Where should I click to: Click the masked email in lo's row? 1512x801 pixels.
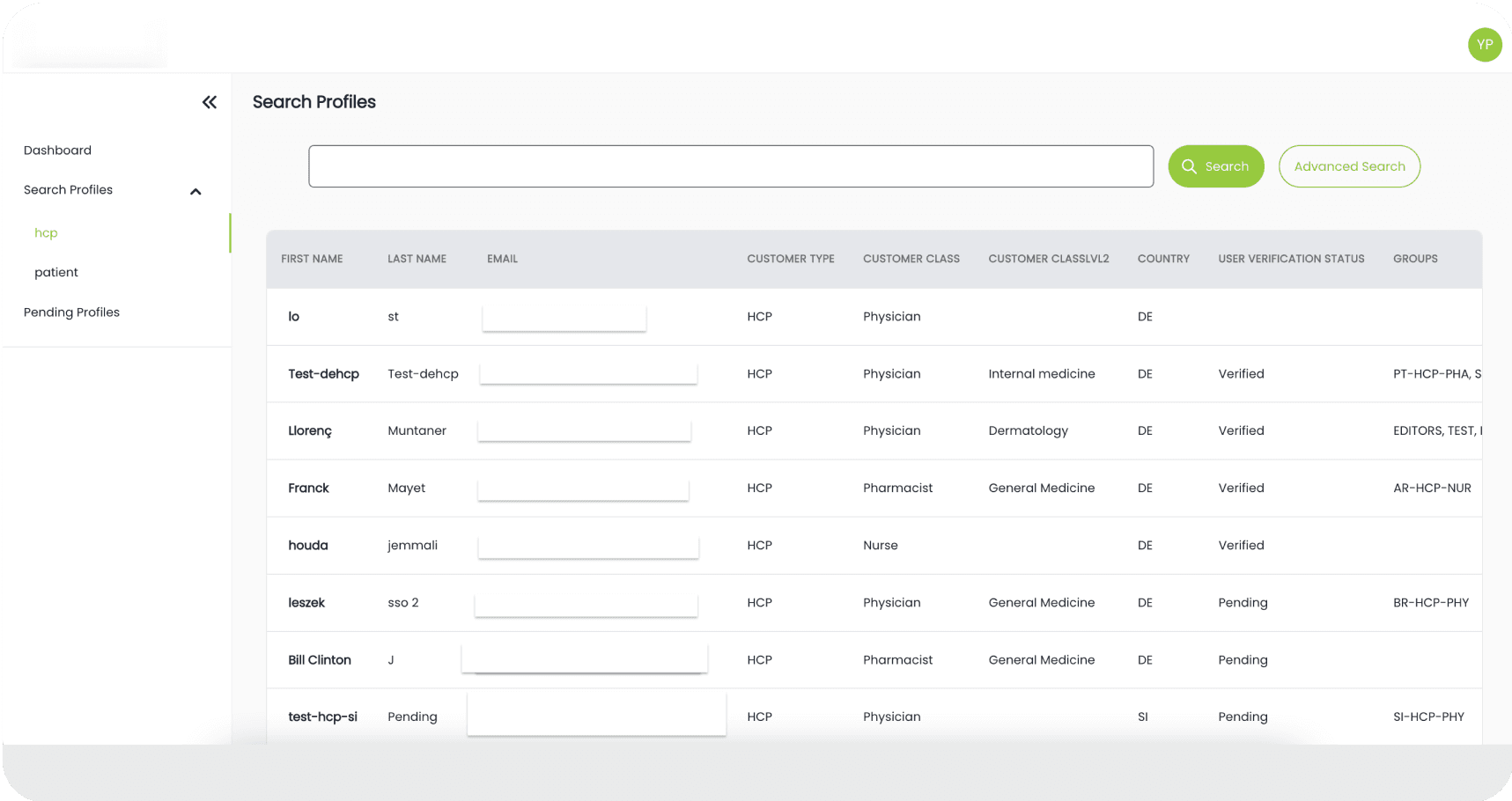coord(564,317)
